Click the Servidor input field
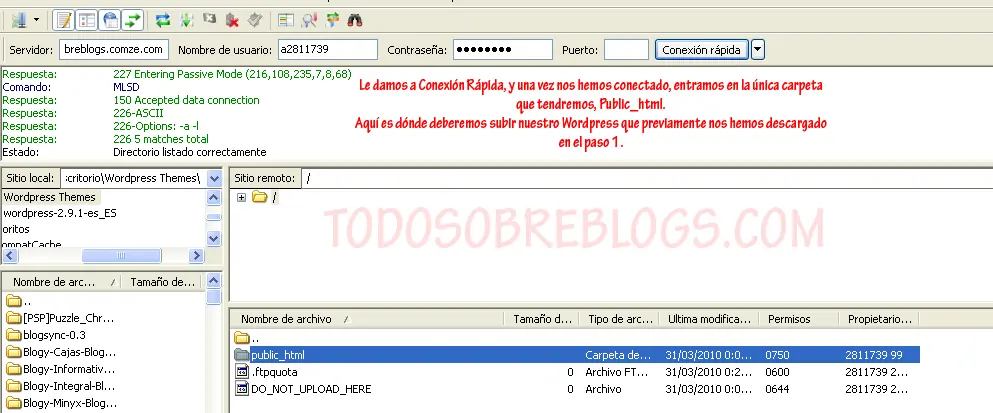Viewport: 993px width, 413px height. click(114, 49)
